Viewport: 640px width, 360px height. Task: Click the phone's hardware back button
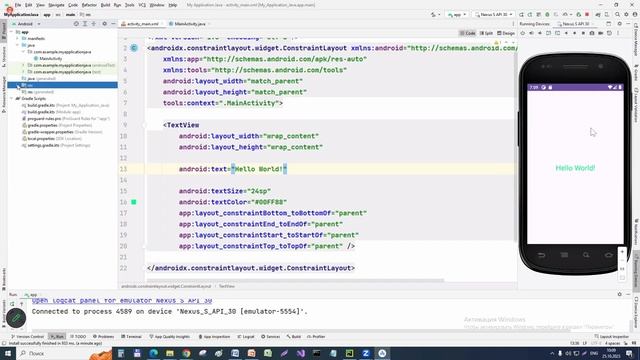(542, 255)
